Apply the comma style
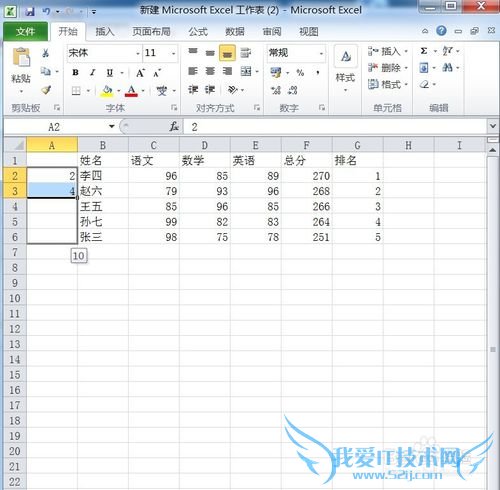This screenshot has width=500, height=490. [318, 72]
